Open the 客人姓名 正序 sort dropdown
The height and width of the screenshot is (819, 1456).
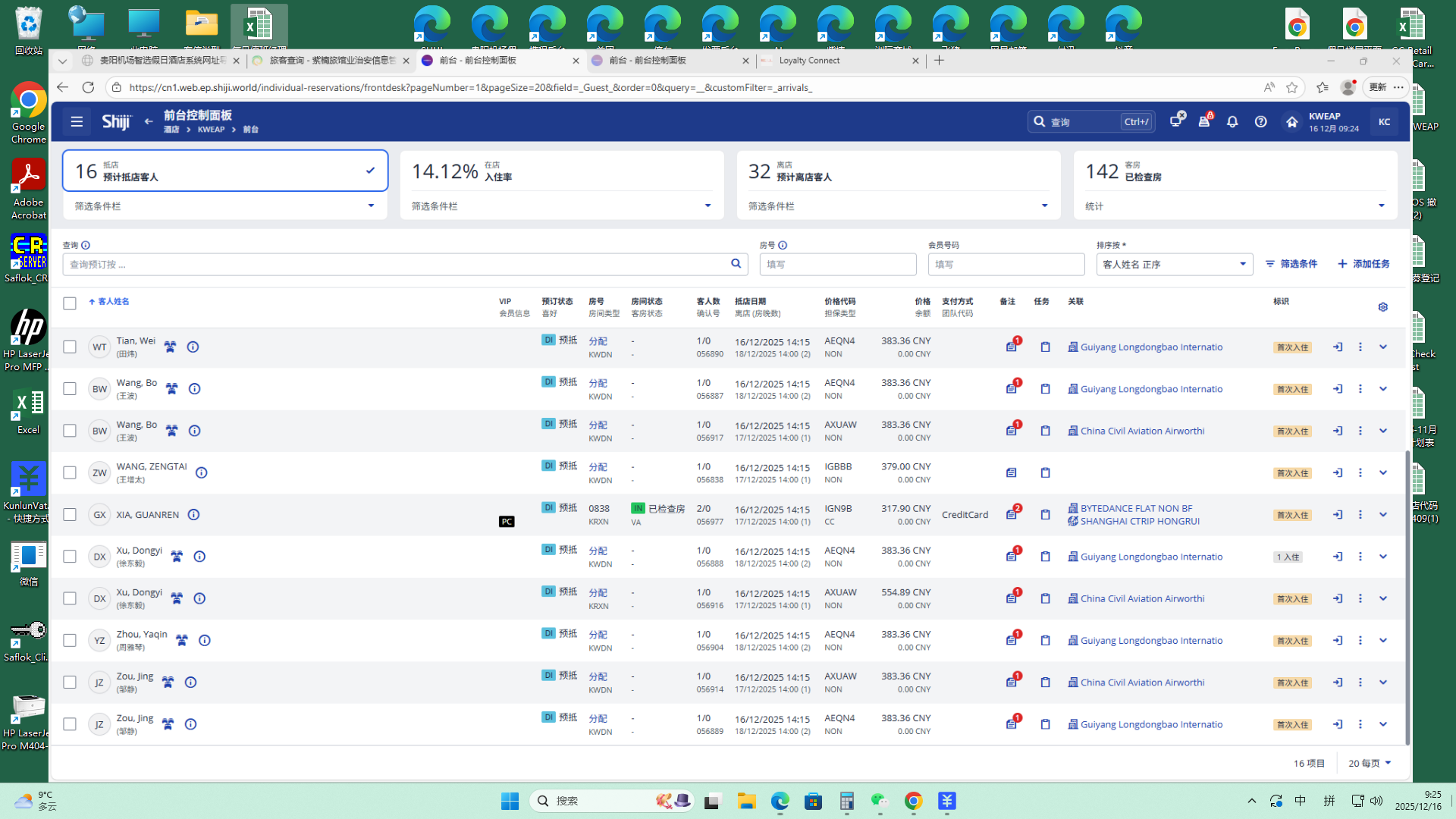pos(1174,264)
